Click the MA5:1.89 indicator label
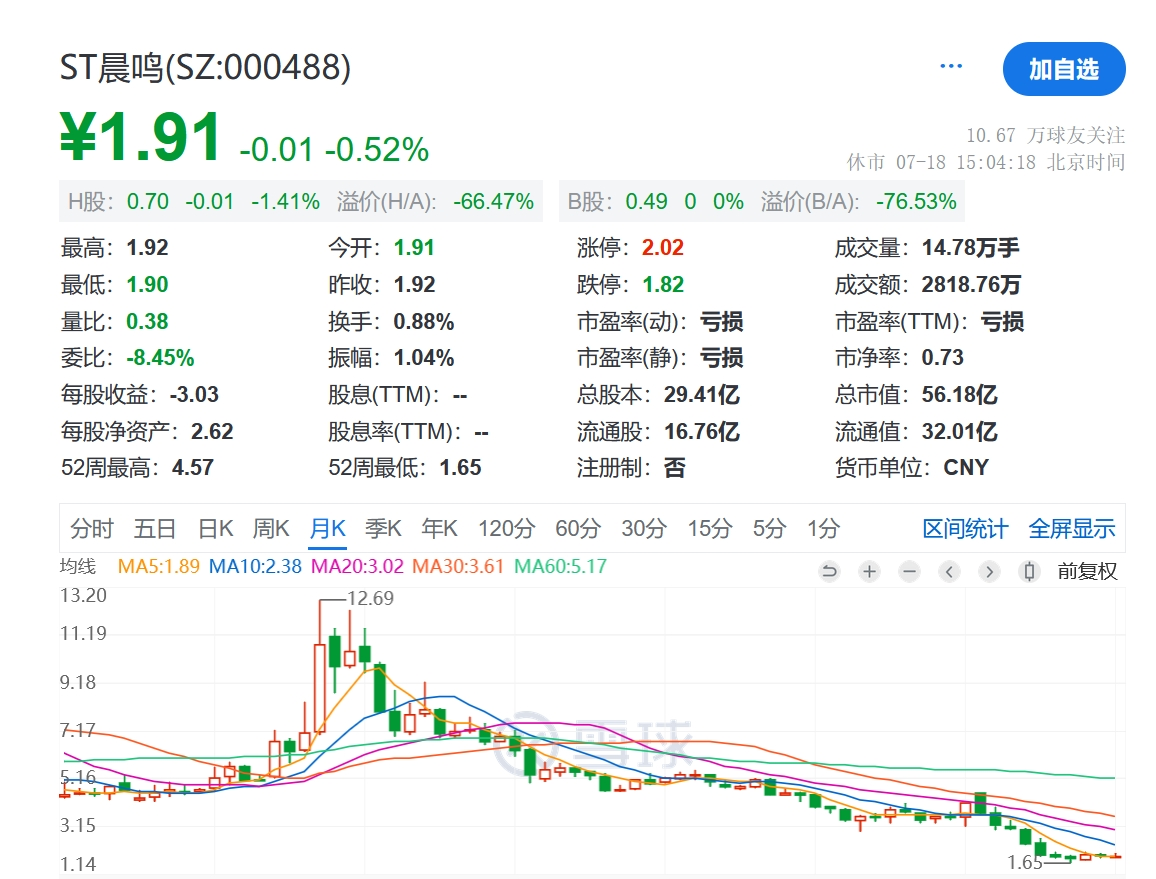This screenshot has width=1156, height=879. 159,566
